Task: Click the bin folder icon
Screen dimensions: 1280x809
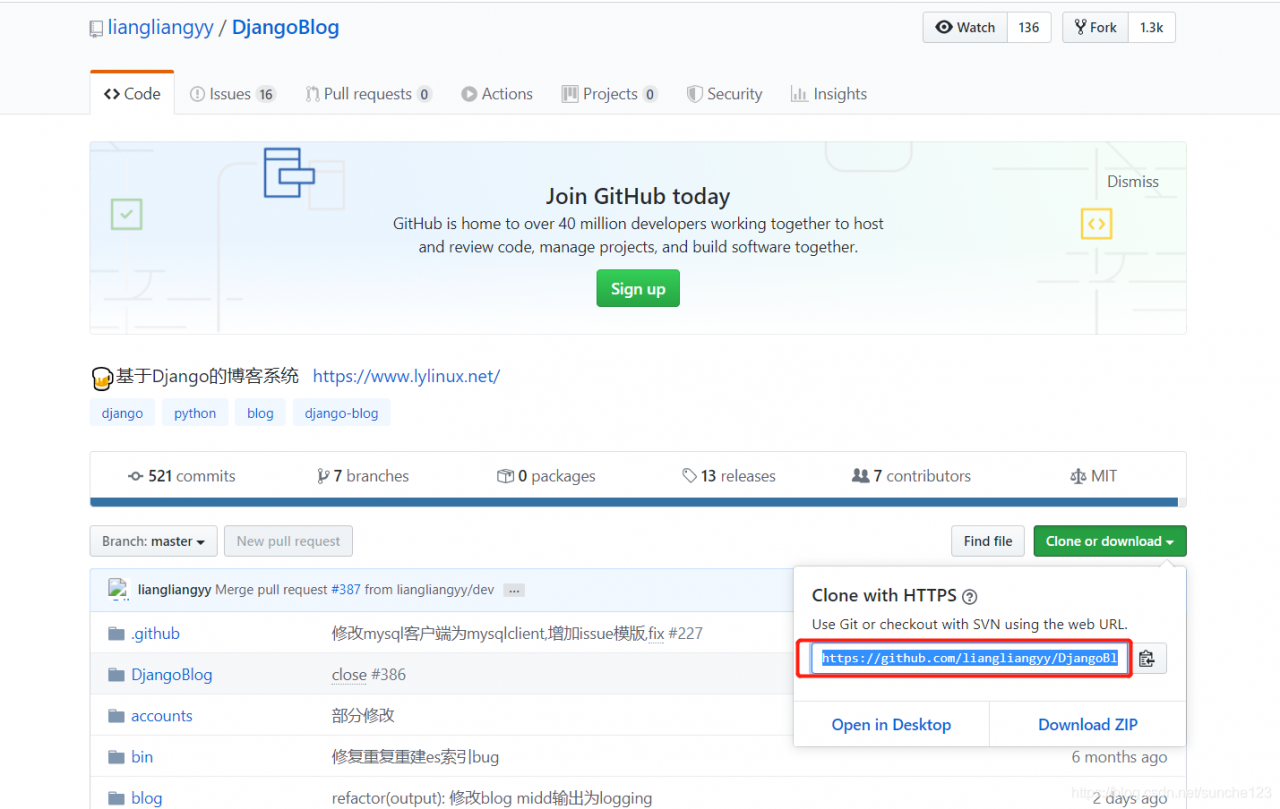Action: click(x=116, y=757)
